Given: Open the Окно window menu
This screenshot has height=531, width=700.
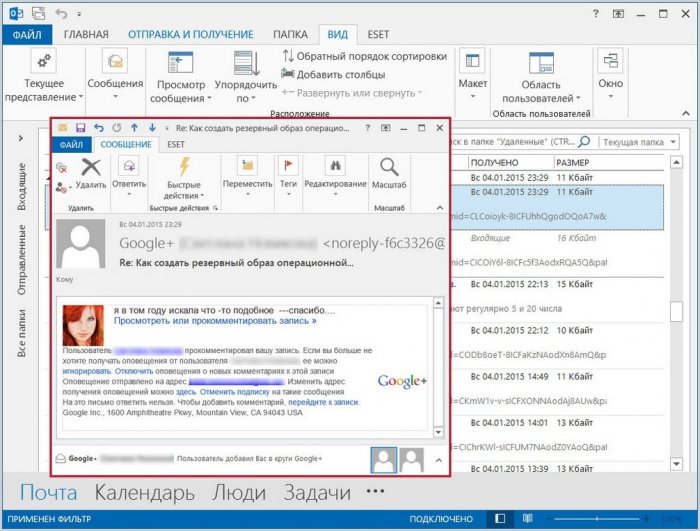Looking at the screenshot, I should [610, 75].
